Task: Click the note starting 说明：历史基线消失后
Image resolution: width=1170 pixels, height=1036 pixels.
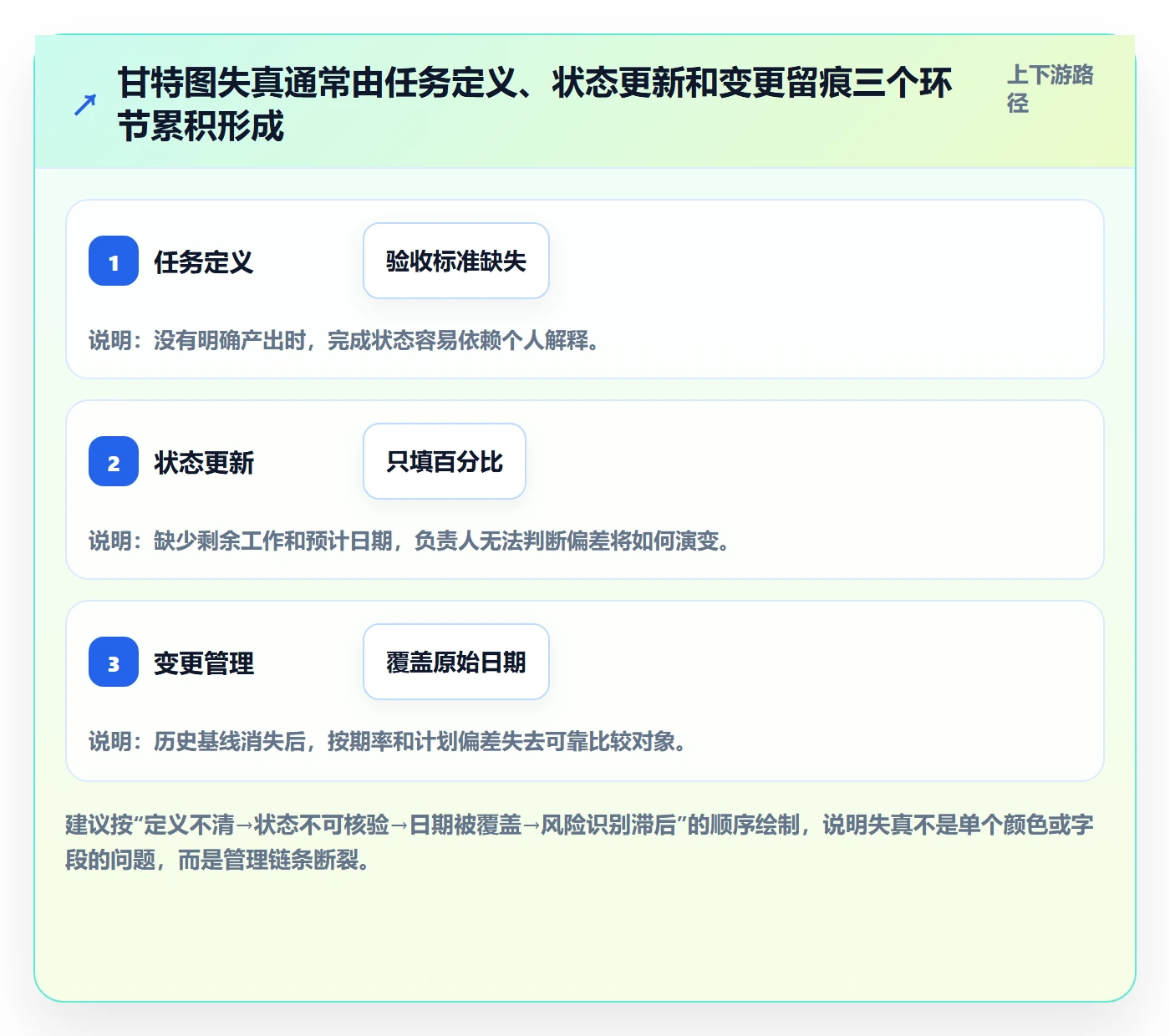Action: 388,742
